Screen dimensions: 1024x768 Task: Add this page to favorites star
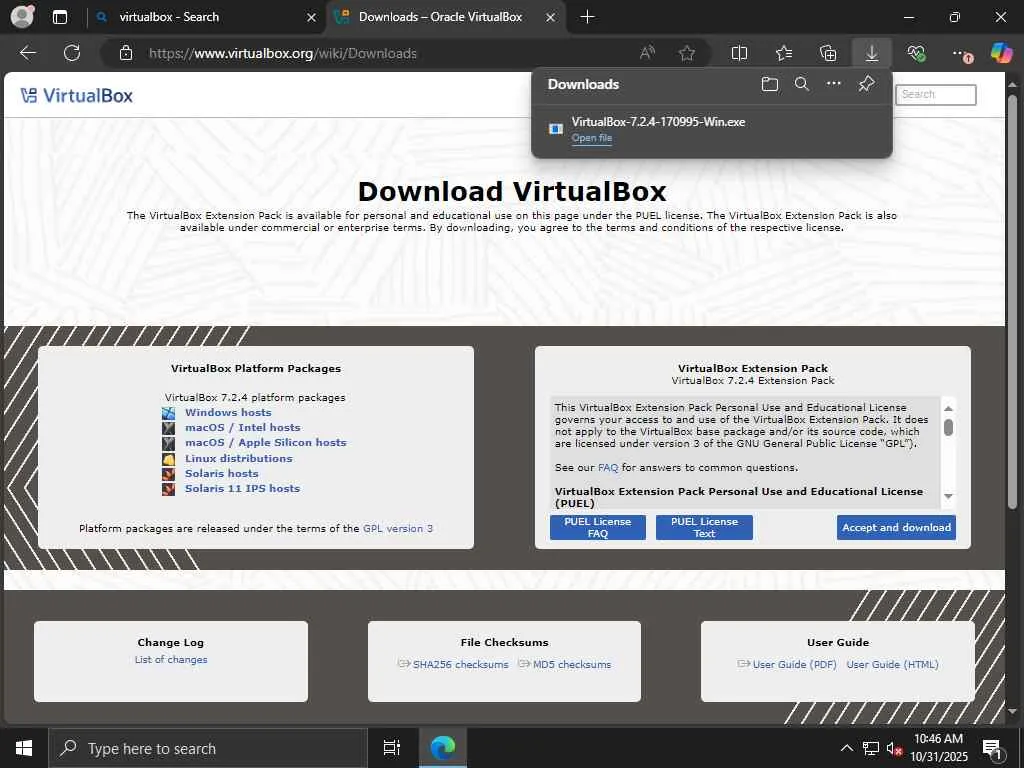(686, 53)
